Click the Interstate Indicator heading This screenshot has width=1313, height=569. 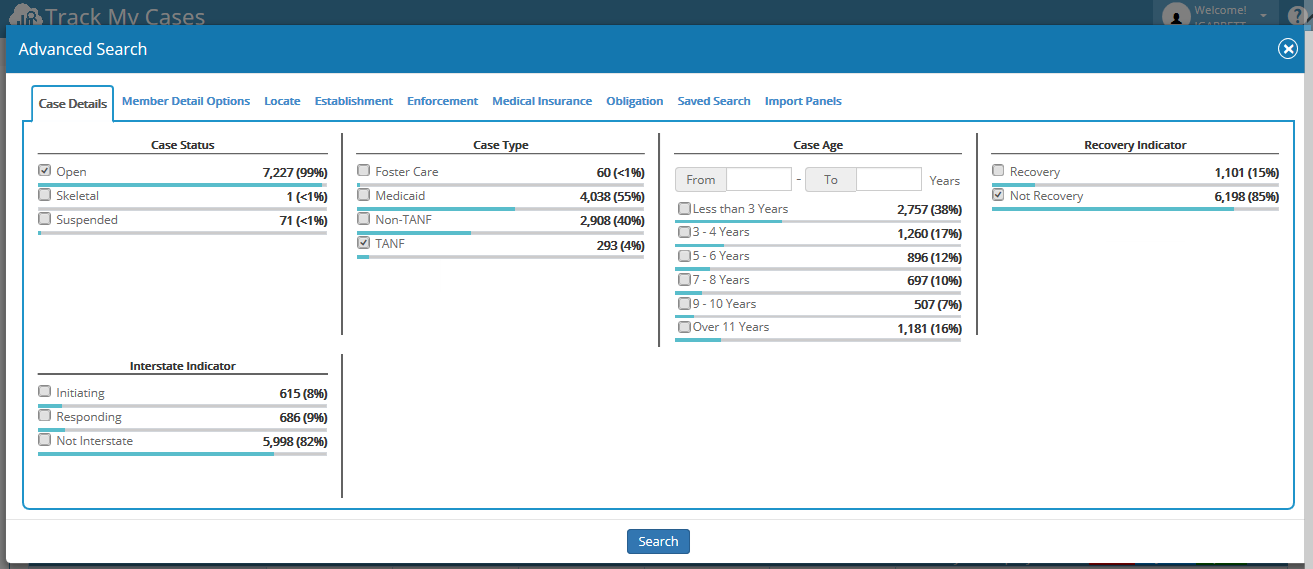(183, 366)
